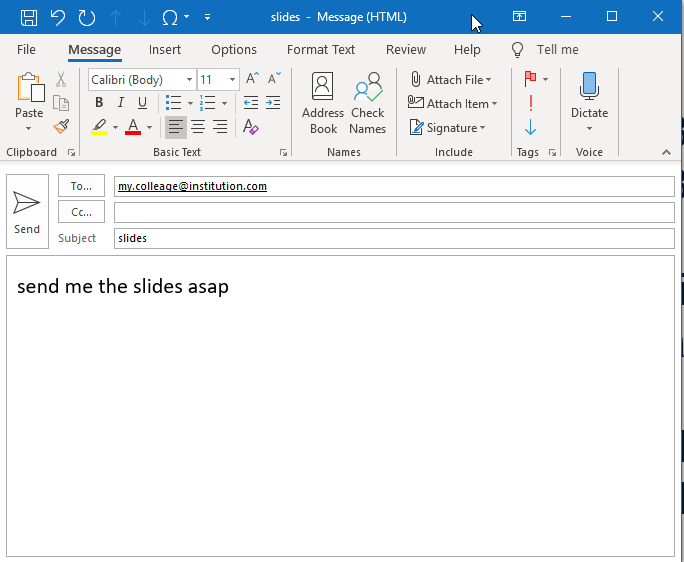Open the Clipboard pane launcher
This screenshot has width=684, height=562.
71,152
